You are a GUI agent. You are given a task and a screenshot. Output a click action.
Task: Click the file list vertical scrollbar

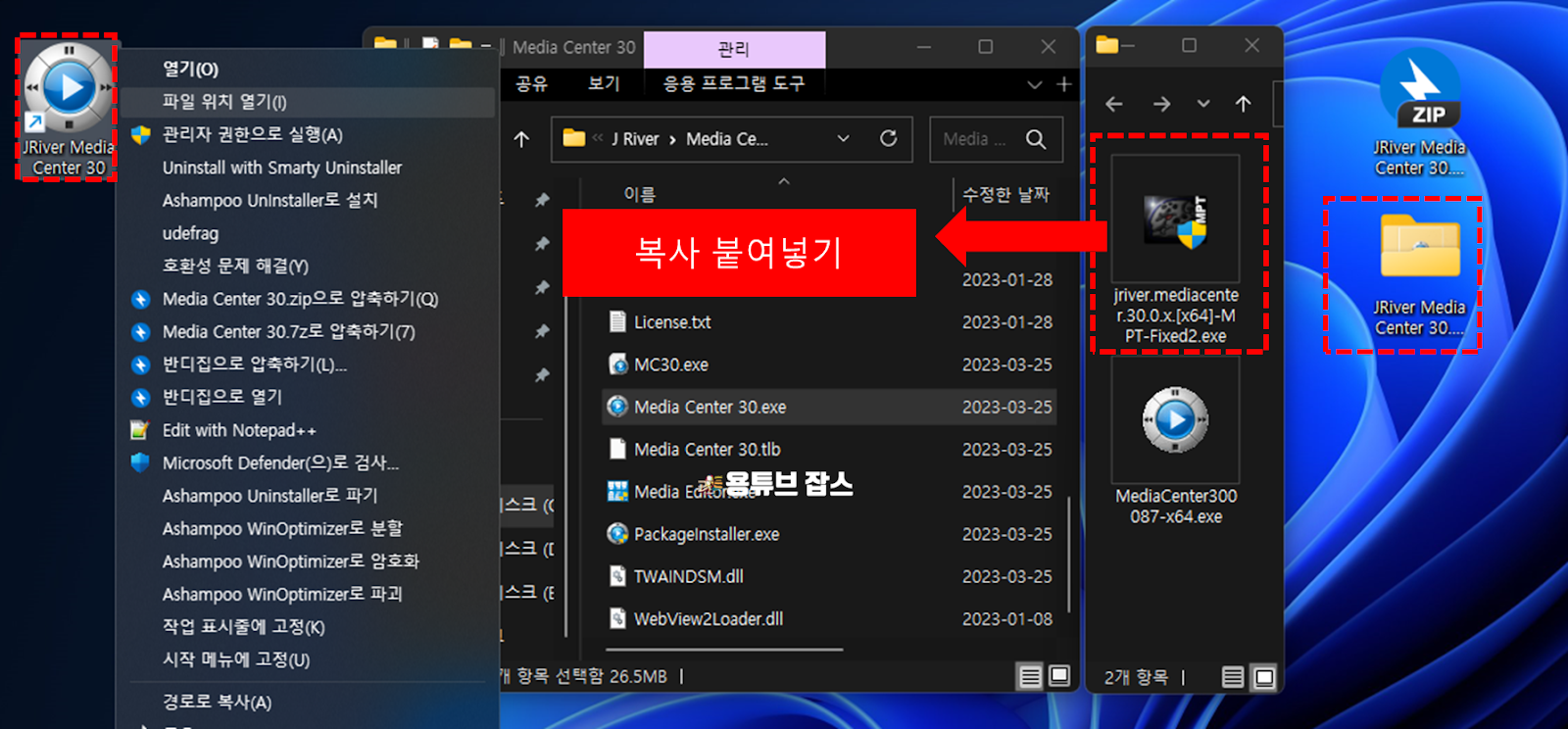(x=1066, y=554)
